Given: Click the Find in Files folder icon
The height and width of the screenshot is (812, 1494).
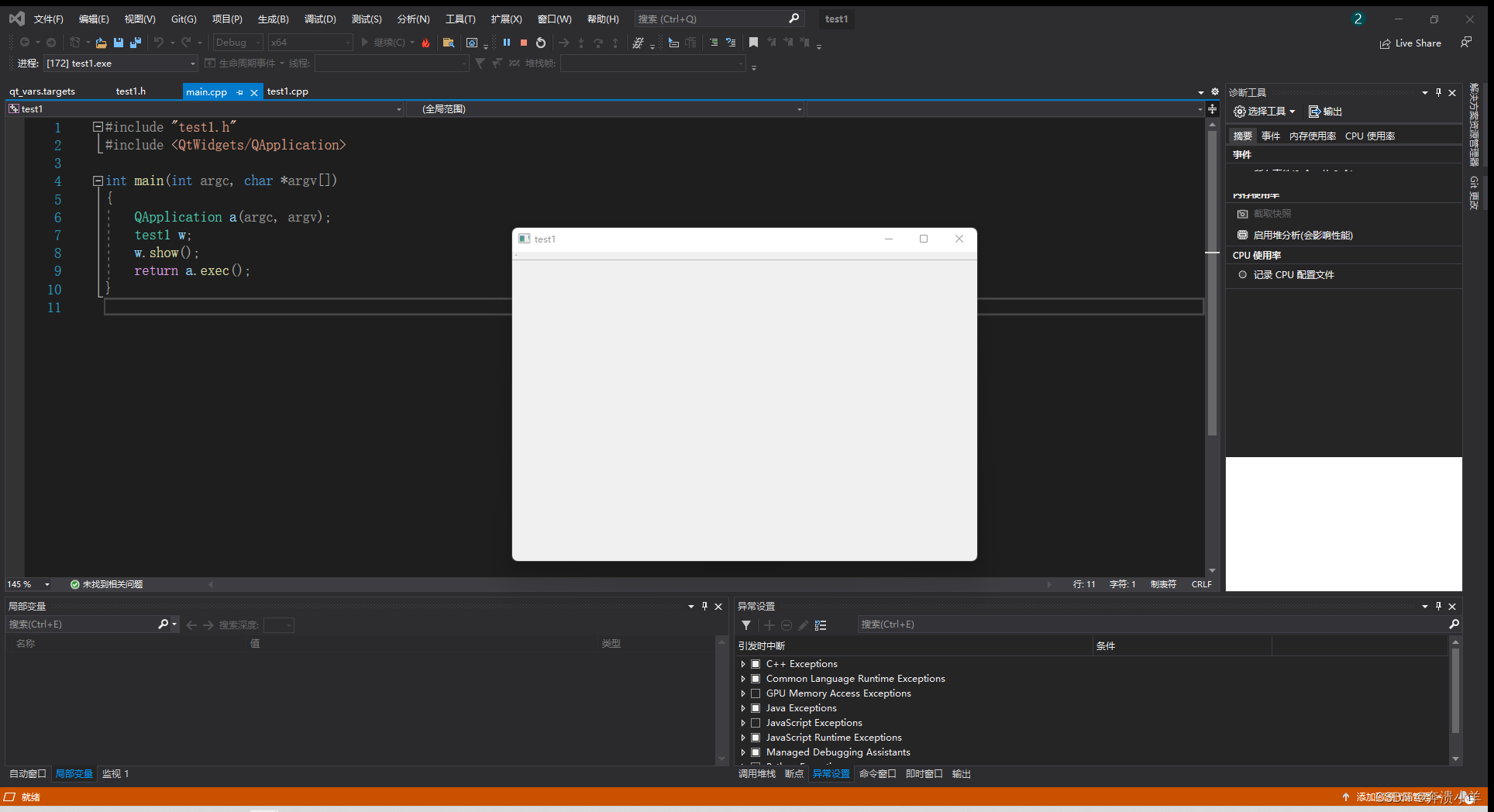Looking at the screenshot, I should tap(449, 43).
